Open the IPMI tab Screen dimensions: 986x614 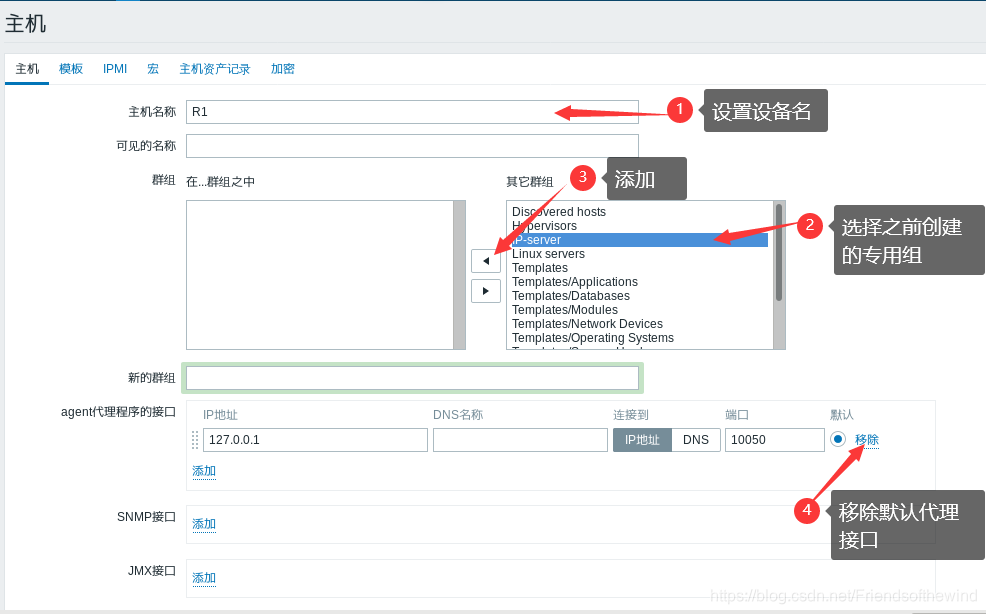(x=115, y=69)
